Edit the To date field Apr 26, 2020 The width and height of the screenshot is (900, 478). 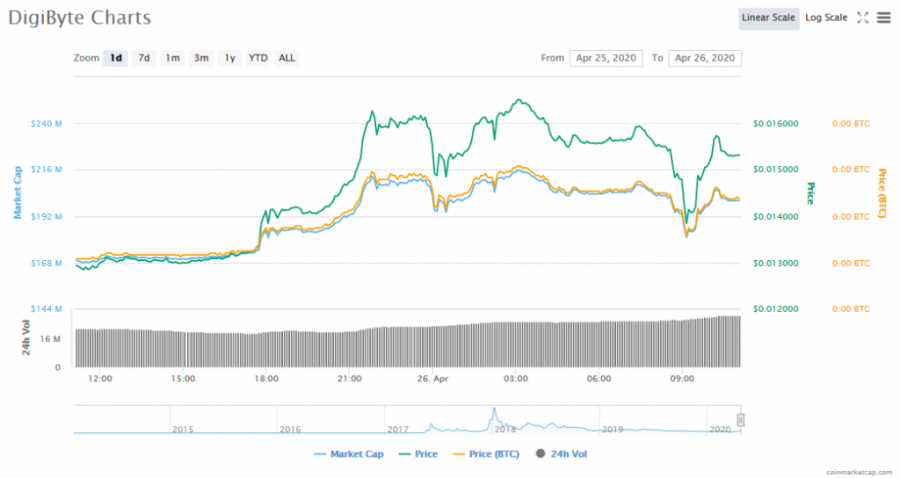tap(705, 58)
